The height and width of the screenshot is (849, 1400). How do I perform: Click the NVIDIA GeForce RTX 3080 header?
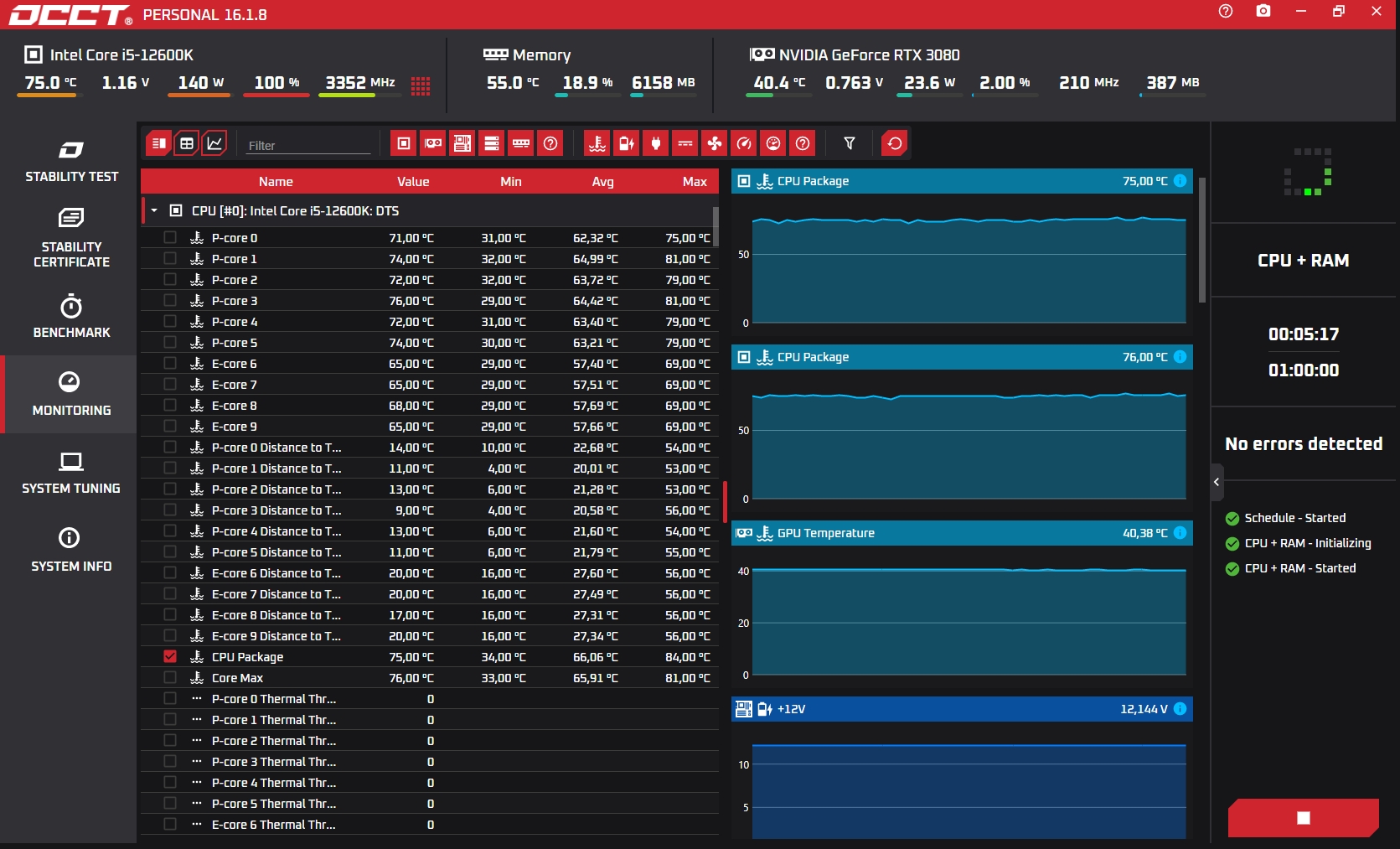855,55
